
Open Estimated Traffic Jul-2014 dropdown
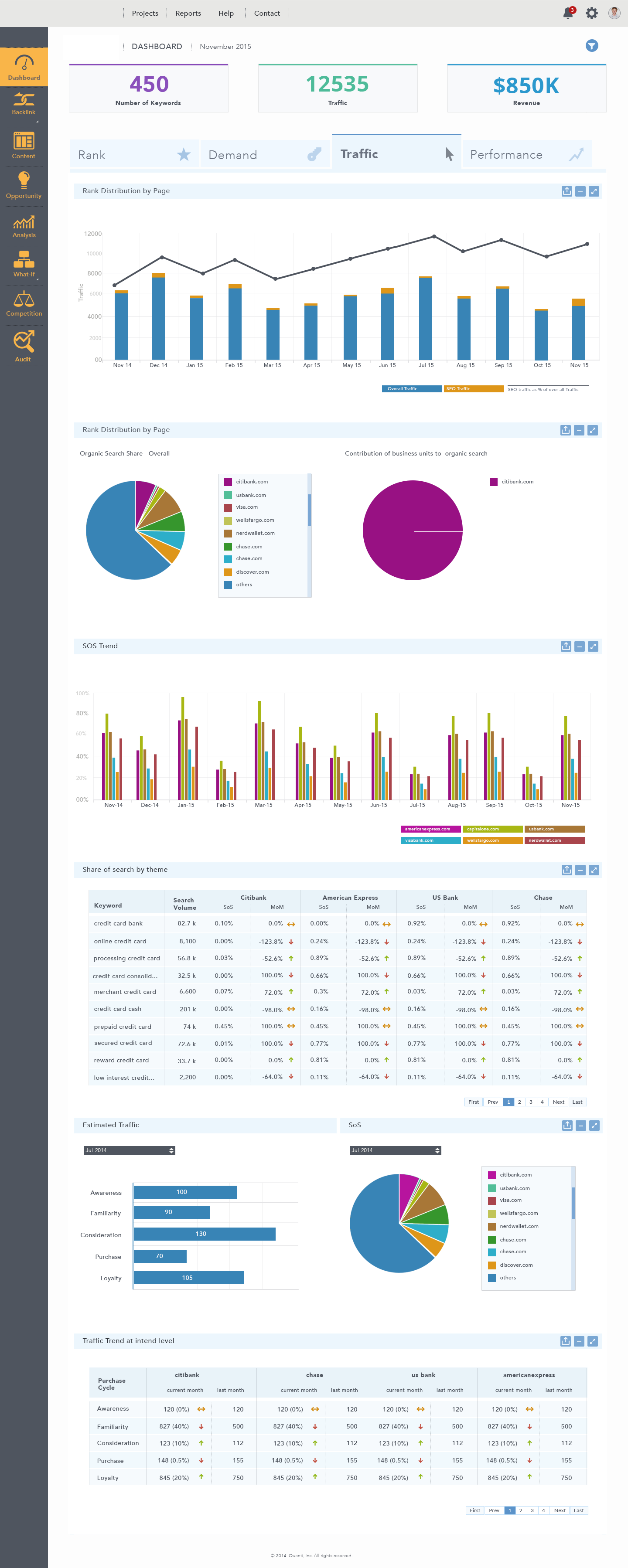click(129, 1150)
